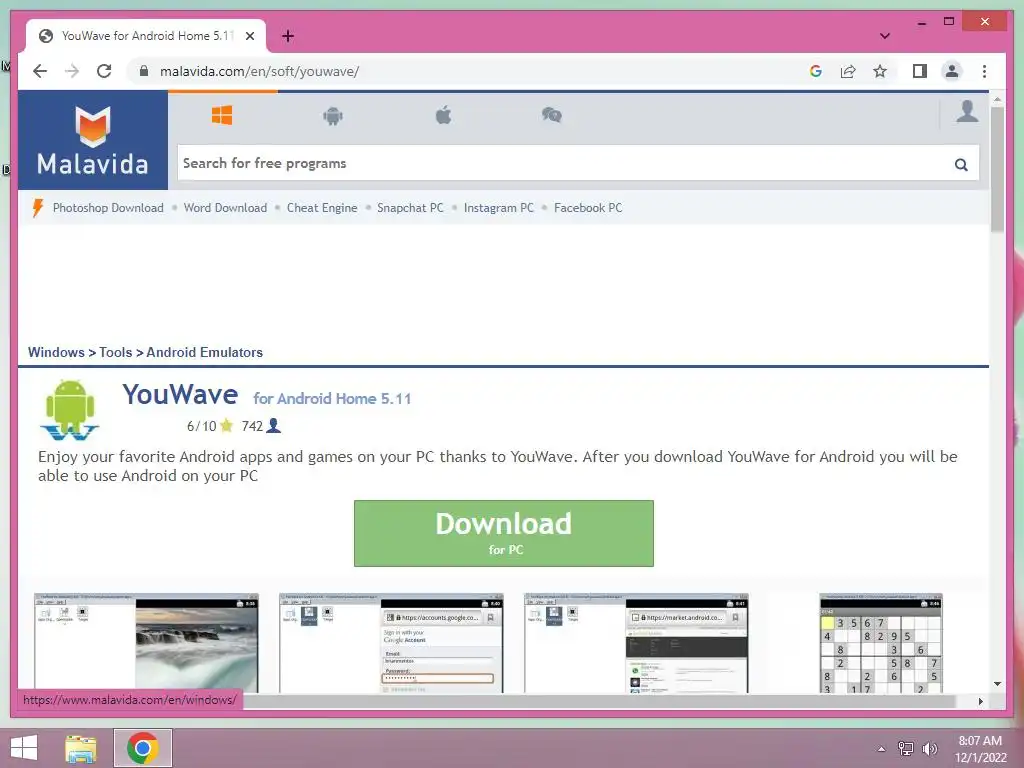The image size is (1024, 768).
Task: Click the lightning bolt trending icon
Action: point(37,208)
